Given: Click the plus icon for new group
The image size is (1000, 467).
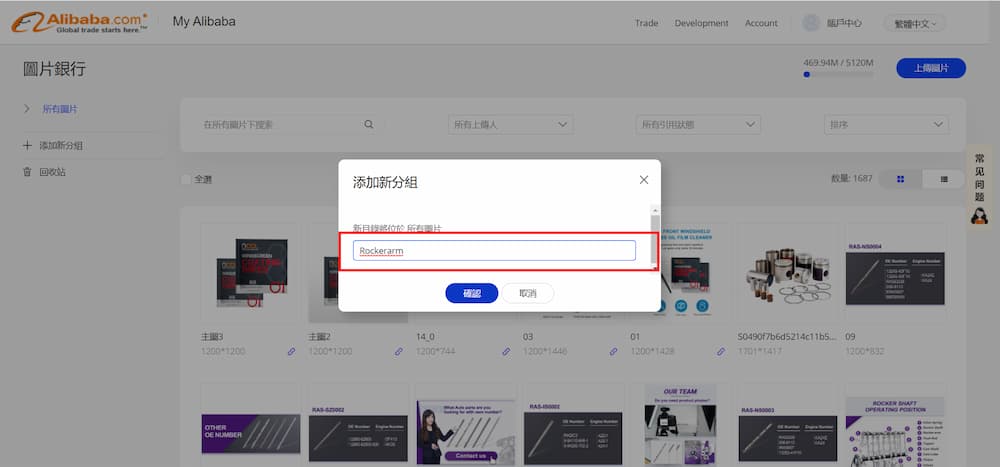Looking at the screenshot, I should point(27,145).
